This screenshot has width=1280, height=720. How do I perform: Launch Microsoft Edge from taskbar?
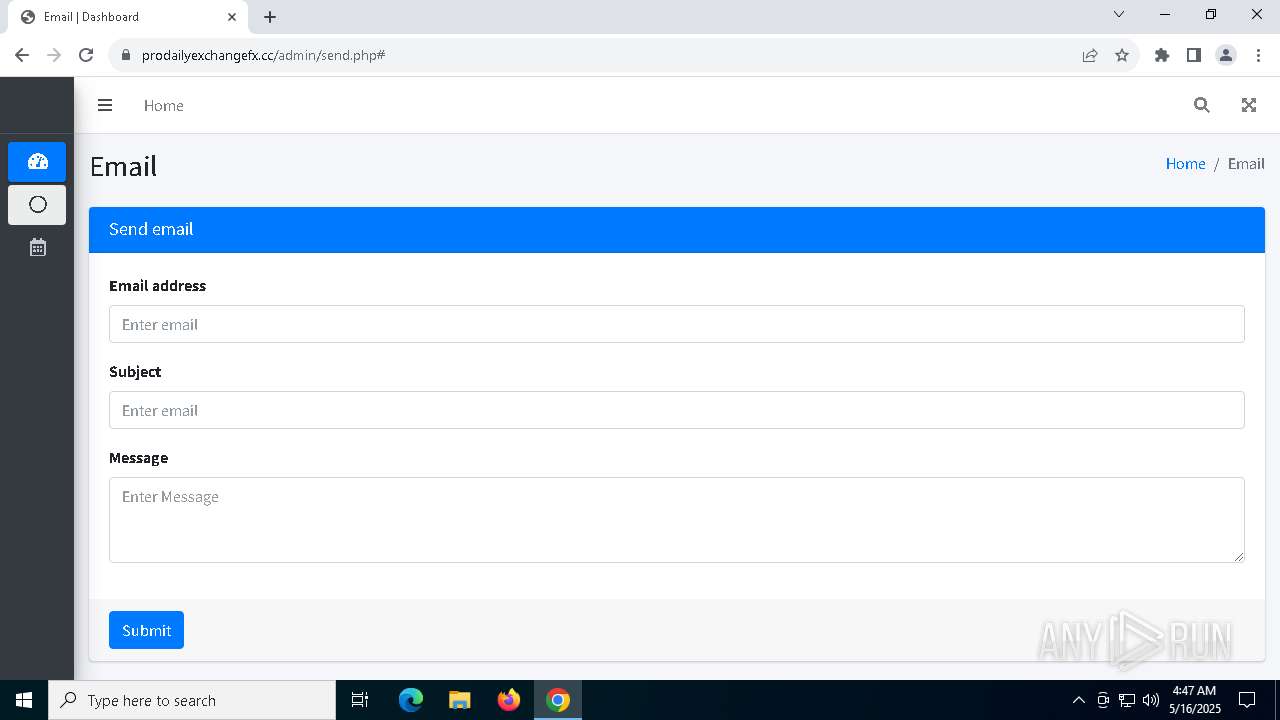click(411, 700)
